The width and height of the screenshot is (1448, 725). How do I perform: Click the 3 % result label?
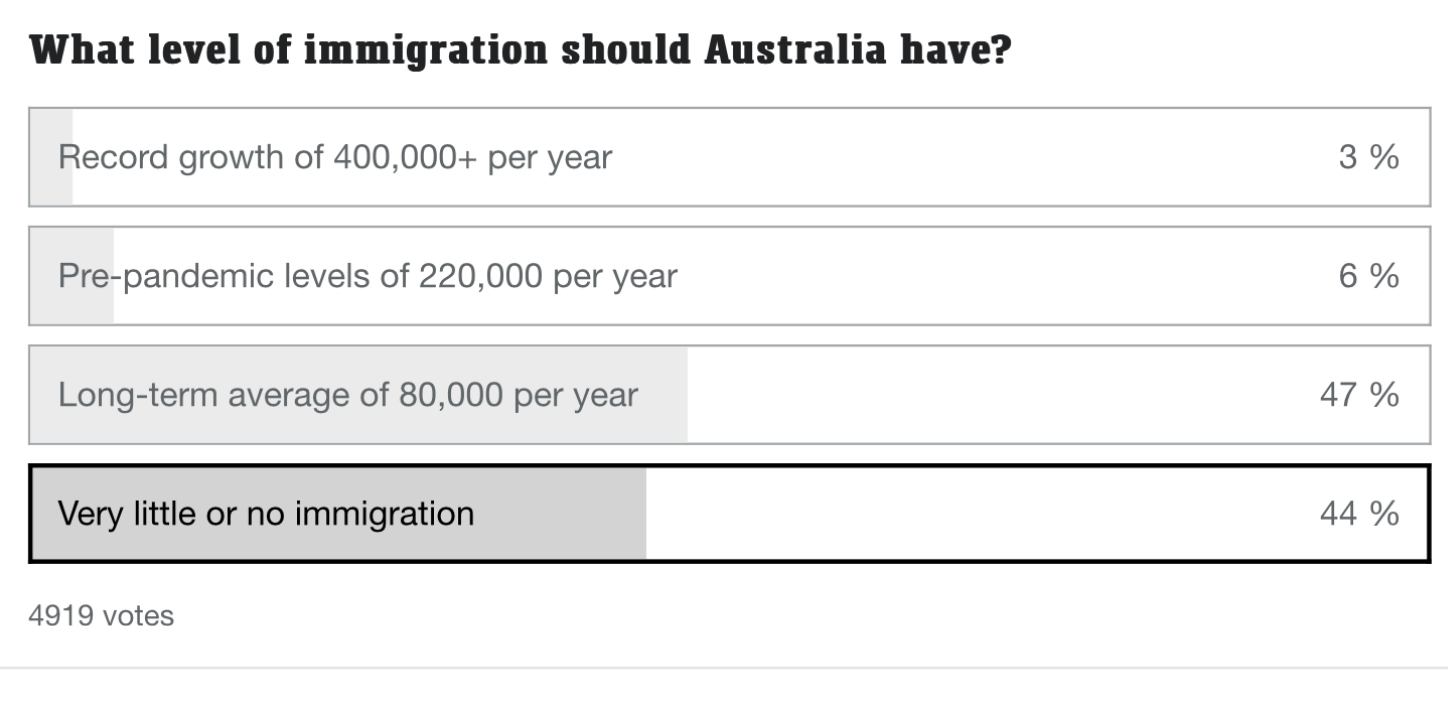1368,157
